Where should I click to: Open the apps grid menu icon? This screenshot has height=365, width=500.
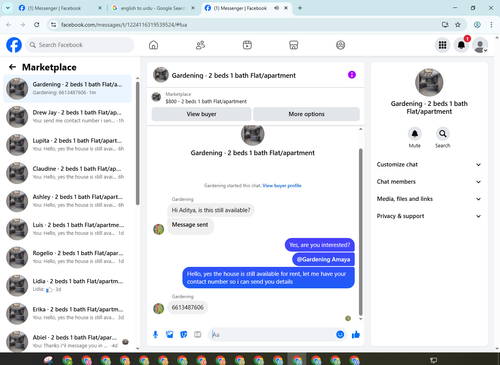pos(442,45)
